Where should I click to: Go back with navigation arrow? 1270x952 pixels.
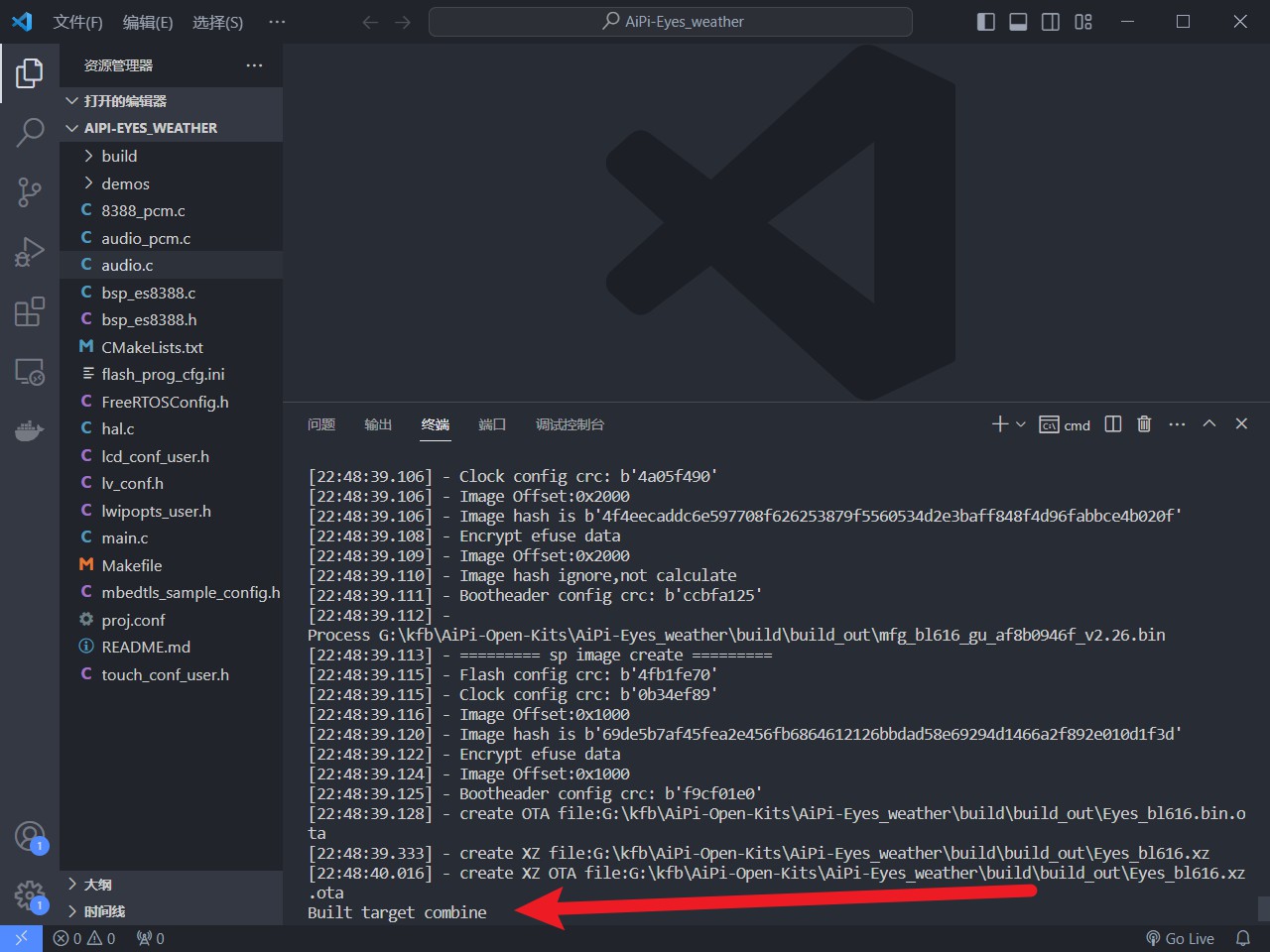(370, 22)
